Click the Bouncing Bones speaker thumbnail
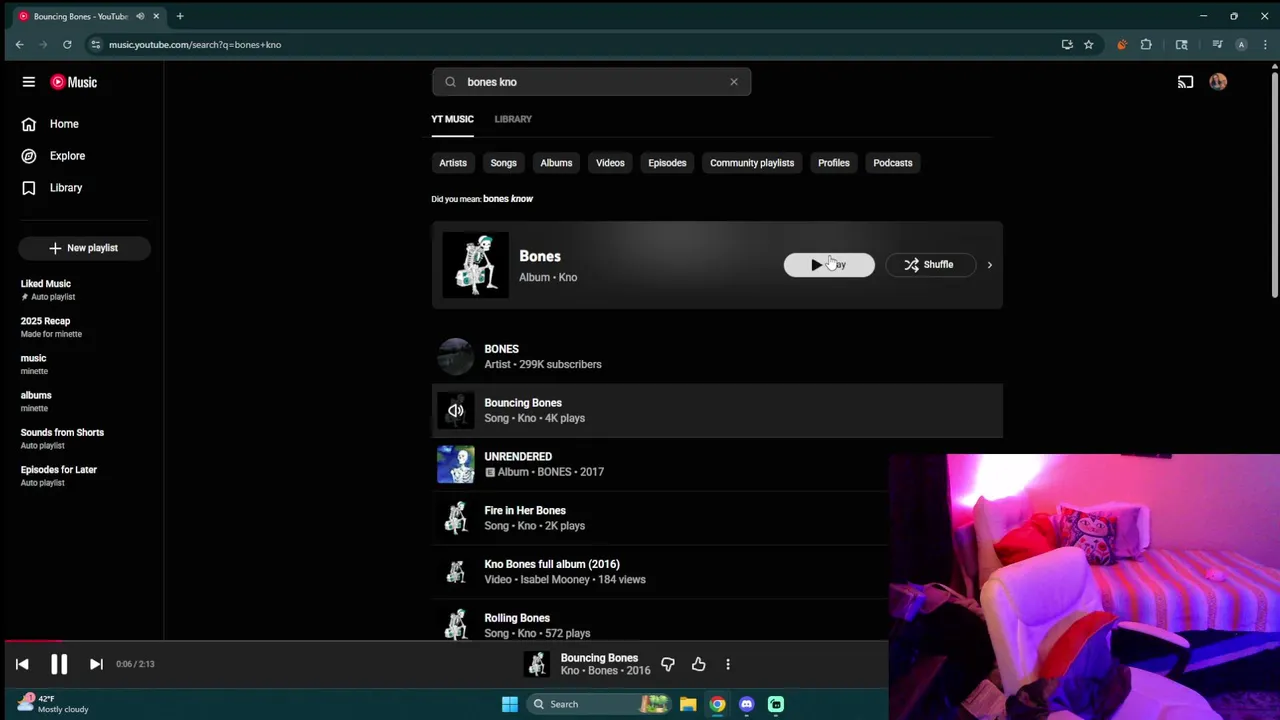This screenshot has width=1280, height=720. point(456,410)
